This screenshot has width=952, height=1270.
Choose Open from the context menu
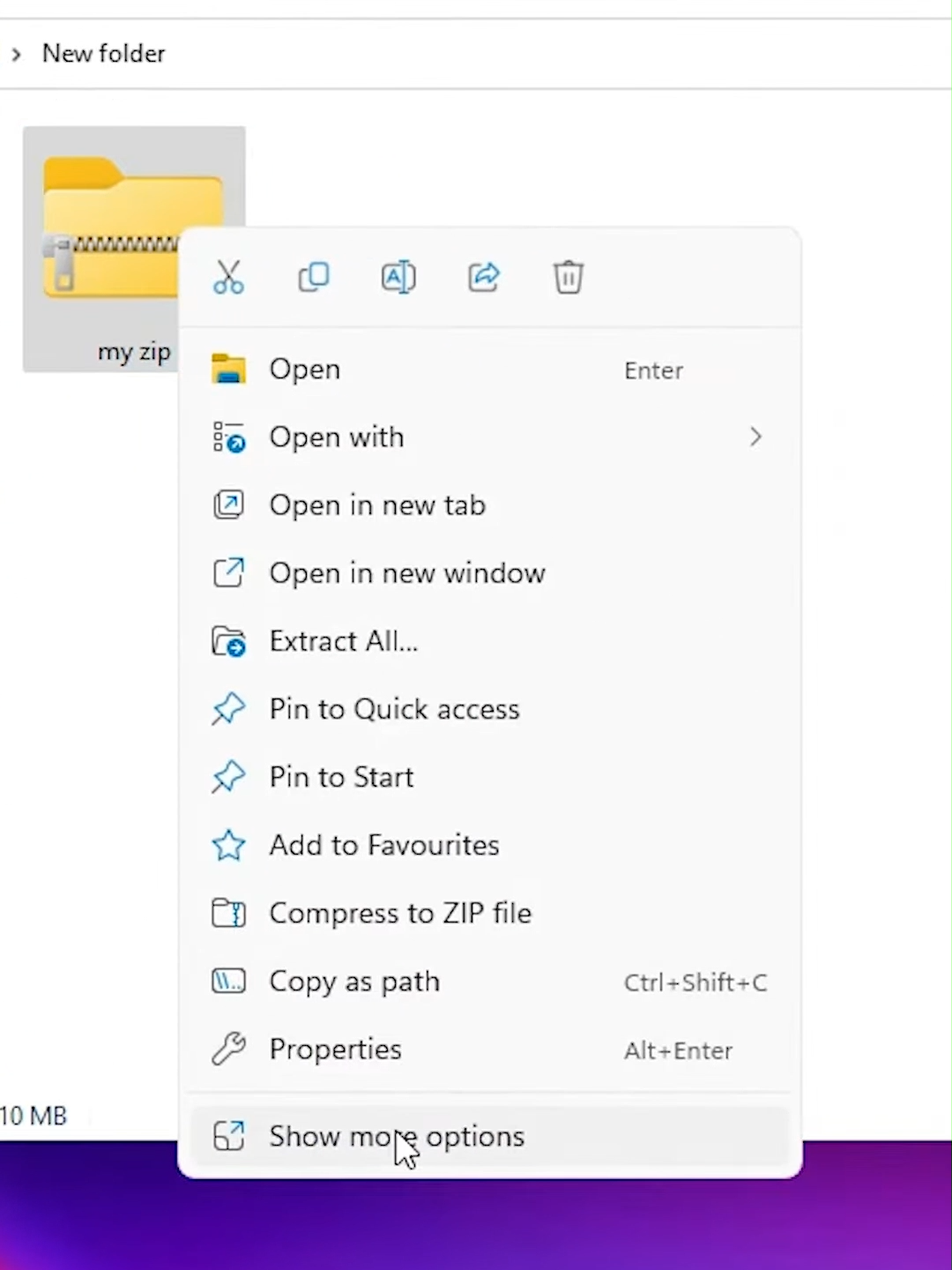[489, 370]
